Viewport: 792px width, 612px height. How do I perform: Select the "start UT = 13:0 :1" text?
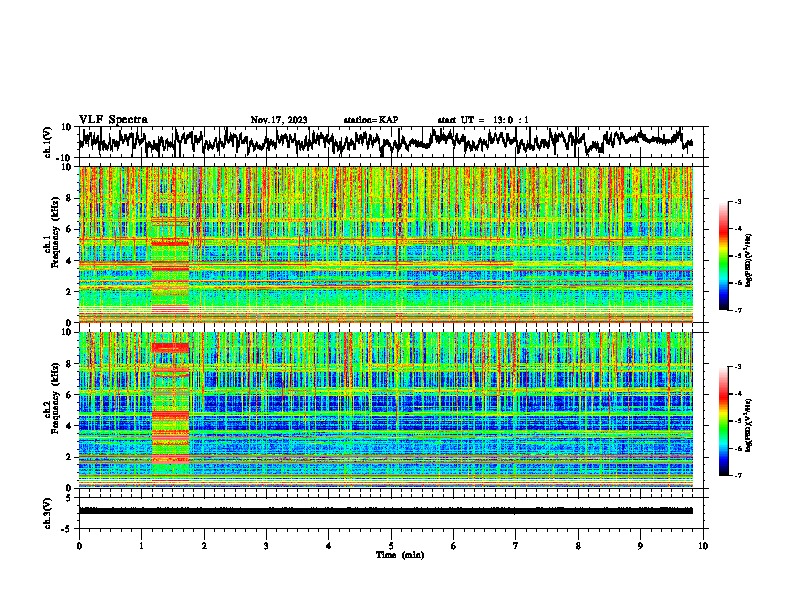coord(483,120)
